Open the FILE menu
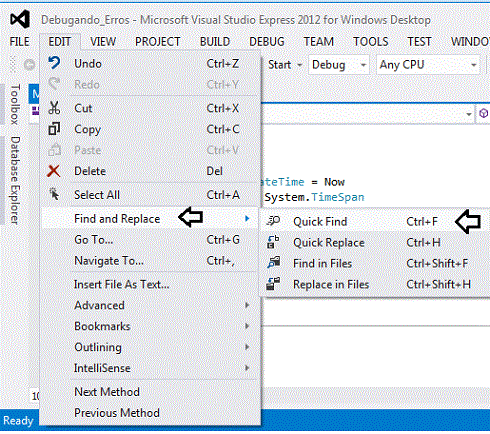The image size is (490, 434). 19,42
